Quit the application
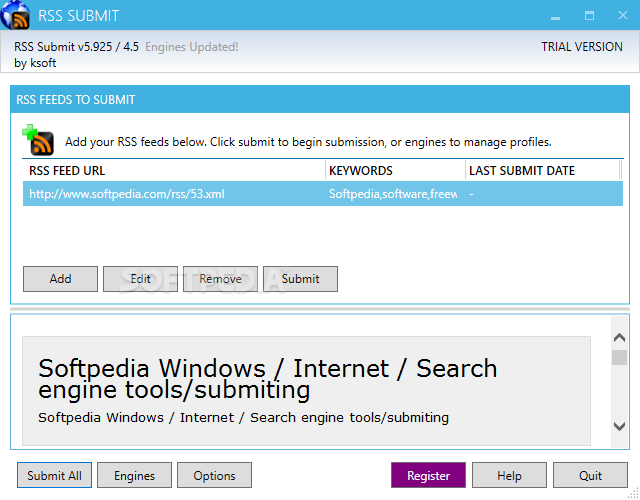This screenshot has height=500, width=640. point(590,475)
